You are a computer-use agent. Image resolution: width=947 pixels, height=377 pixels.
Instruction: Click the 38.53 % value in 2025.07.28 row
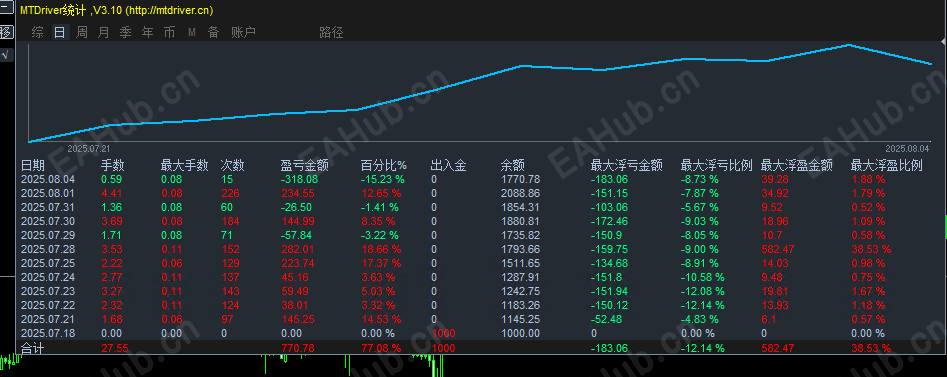871,249
